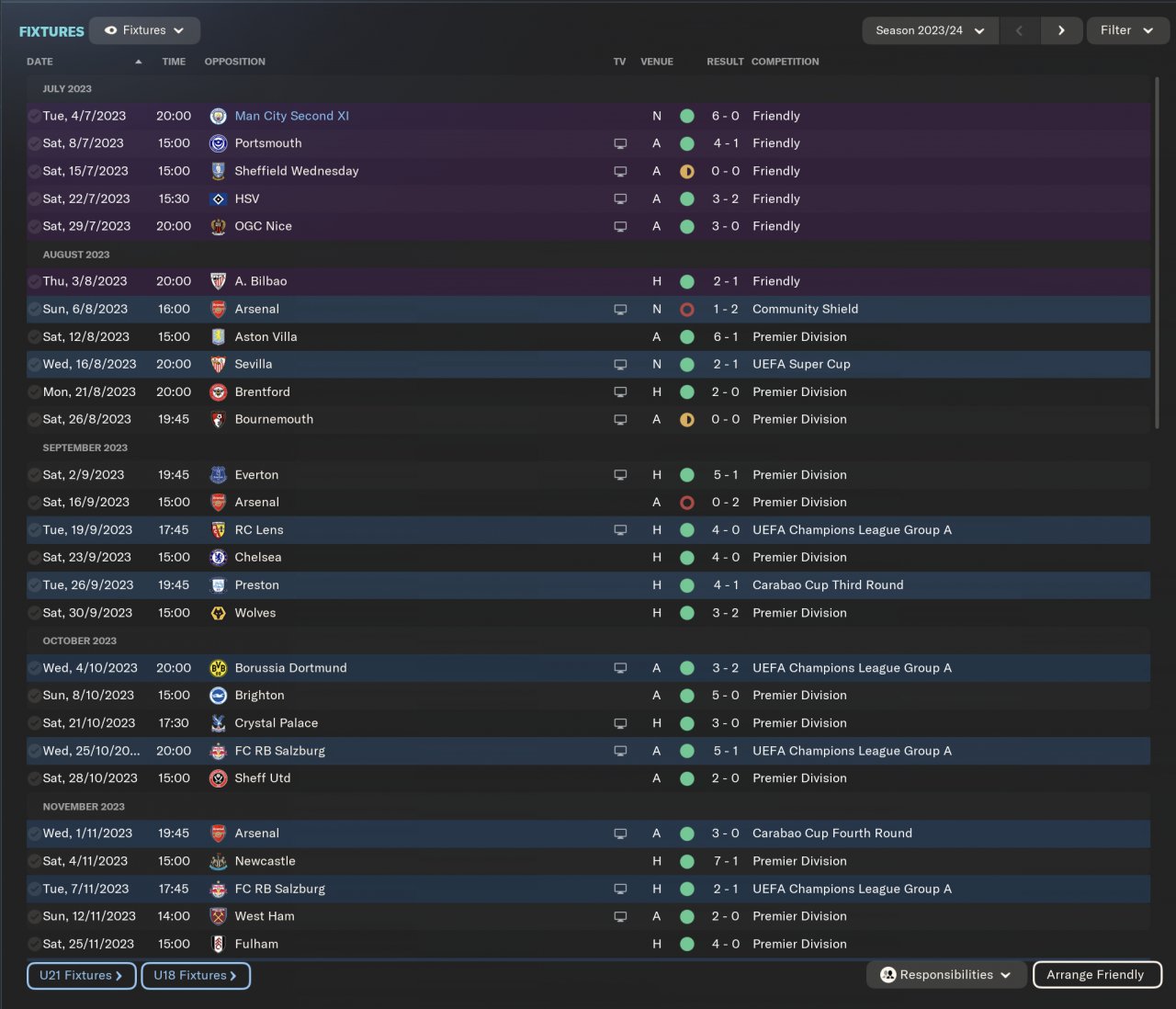This screenshot has width=1176, height=1009.
Task: Click the A. Bilbao club badge
Action: pos(218,281)
